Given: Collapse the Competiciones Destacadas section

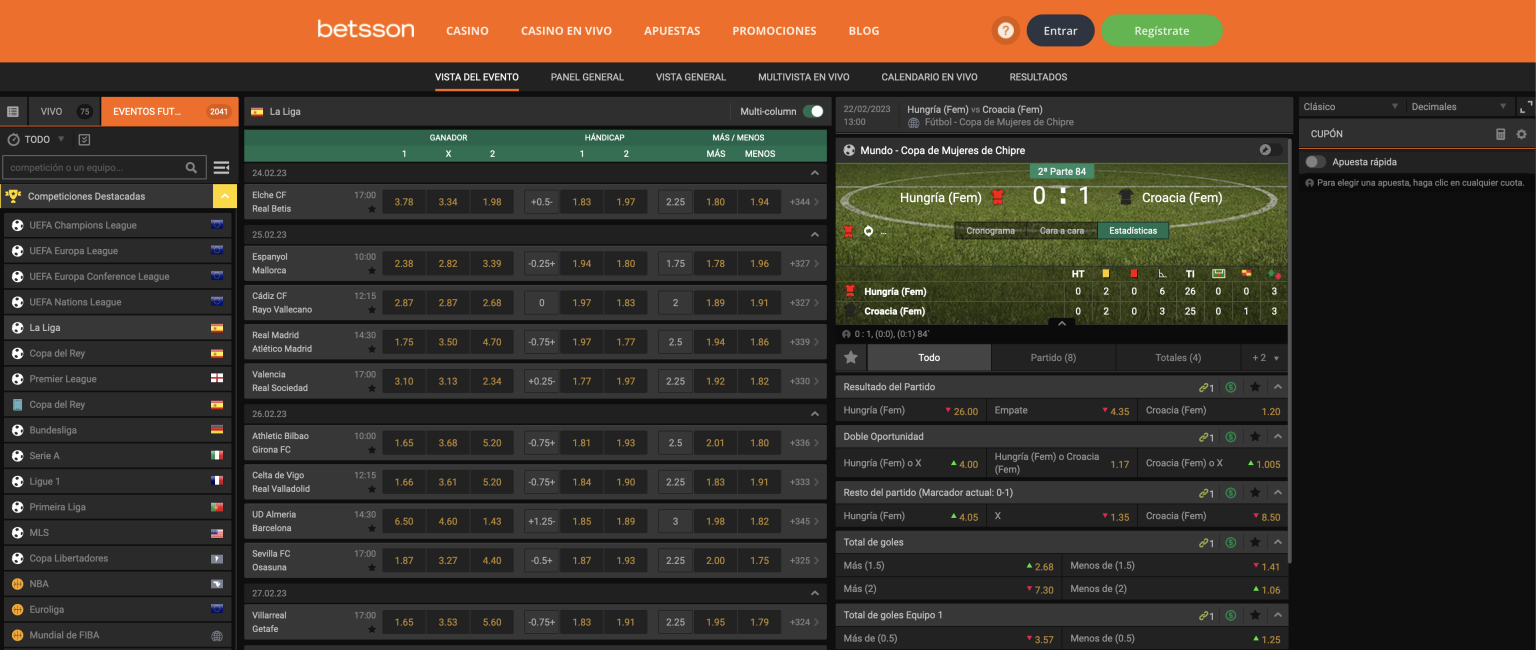Looking at the screenshot, I should coord(225,196).
